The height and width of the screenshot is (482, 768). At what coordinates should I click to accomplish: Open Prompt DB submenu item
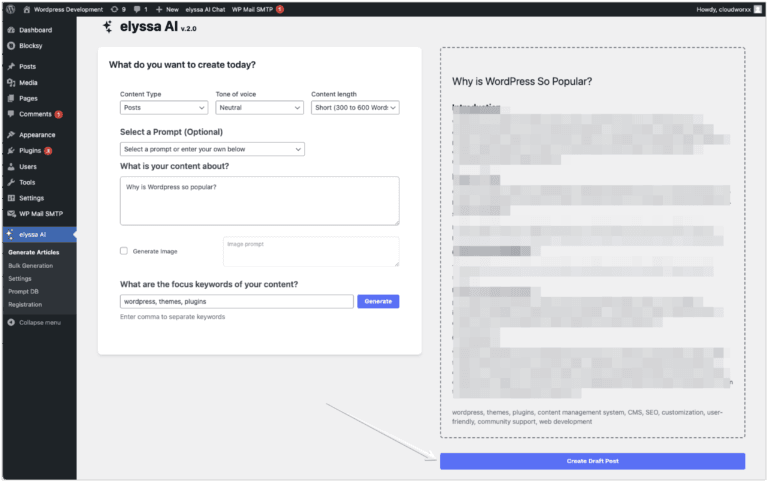click(23, 291)
